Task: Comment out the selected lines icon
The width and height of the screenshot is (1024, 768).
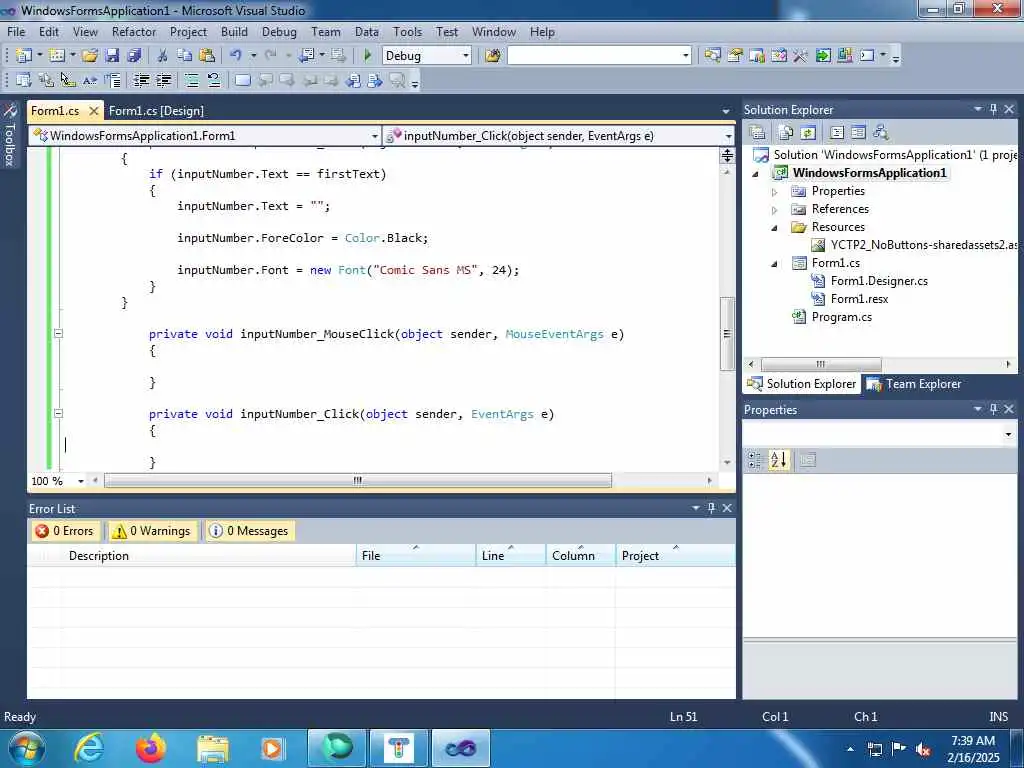Action: [x=191, y=80]
